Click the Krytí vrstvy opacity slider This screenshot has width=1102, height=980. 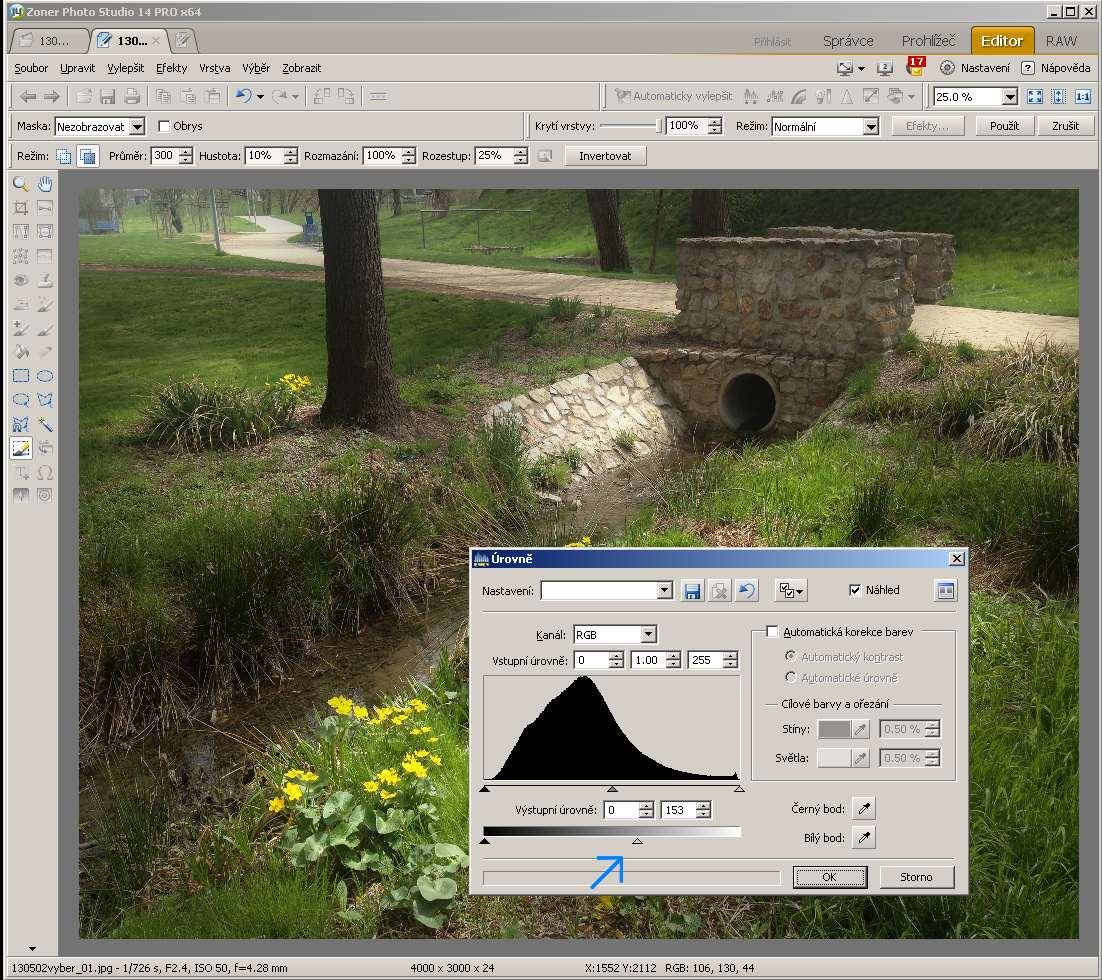(630, 126)
